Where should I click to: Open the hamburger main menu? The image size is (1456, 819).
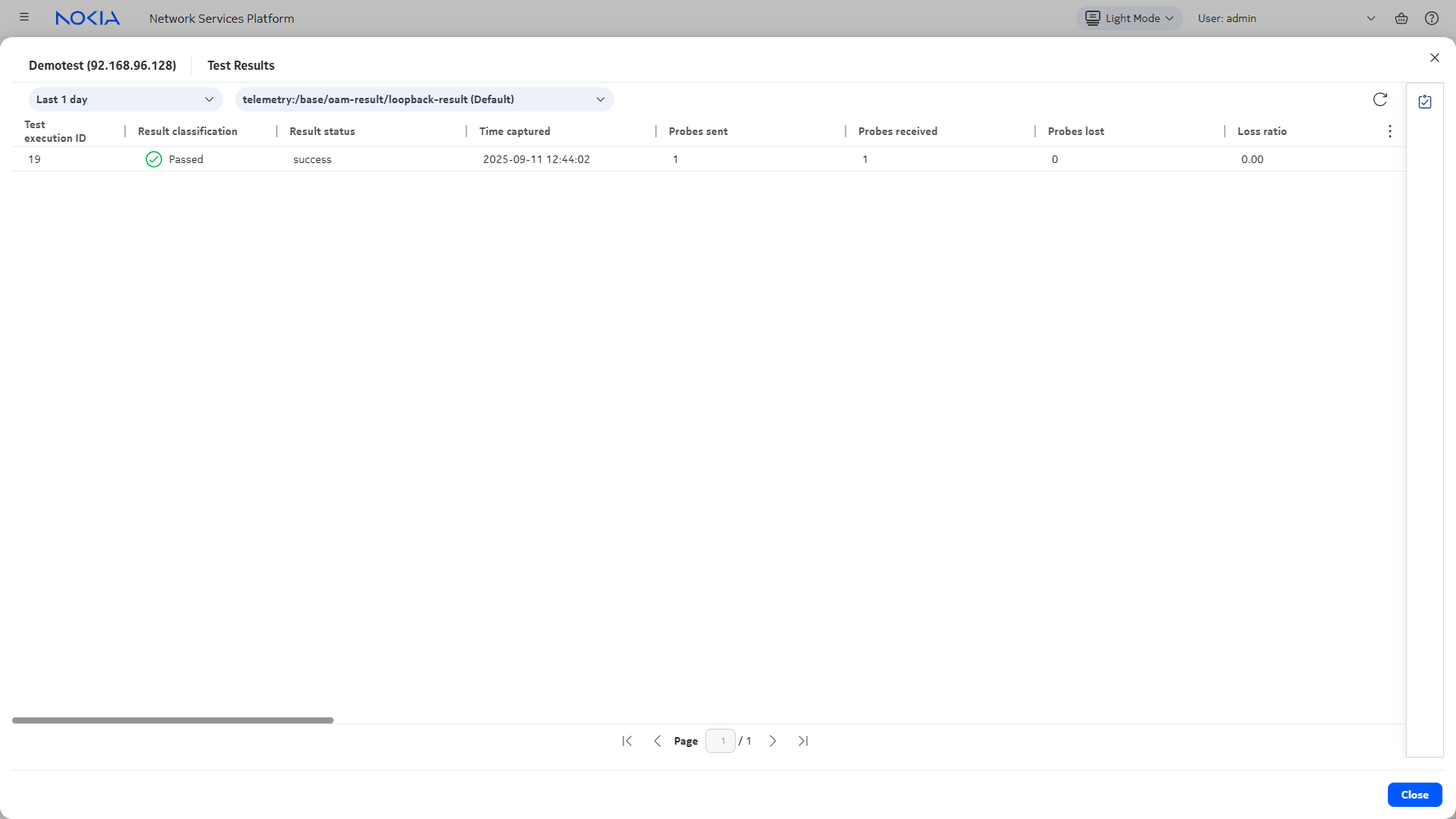click(x=24, y=17)
